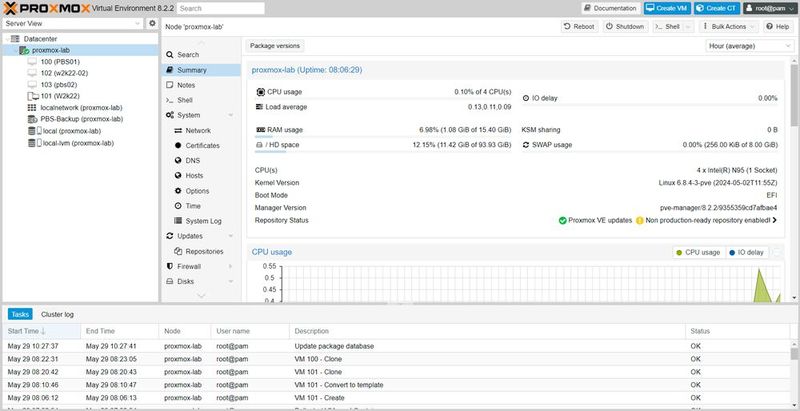Screen dimensions: 800x411
Task: Open Certificates settings
Action: click(x=202, y=145)
